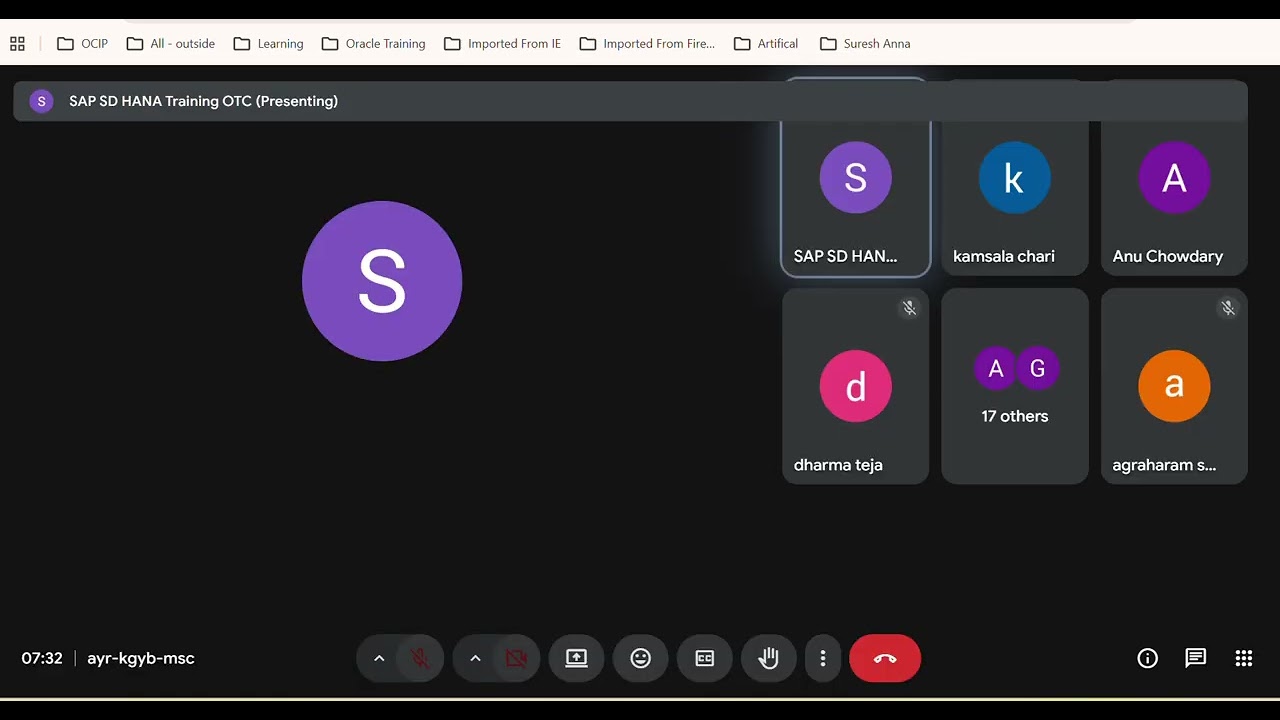The image size is (1280, 720).
Task: Select the agraharam s... participant tile
Action: point(1174,386)
